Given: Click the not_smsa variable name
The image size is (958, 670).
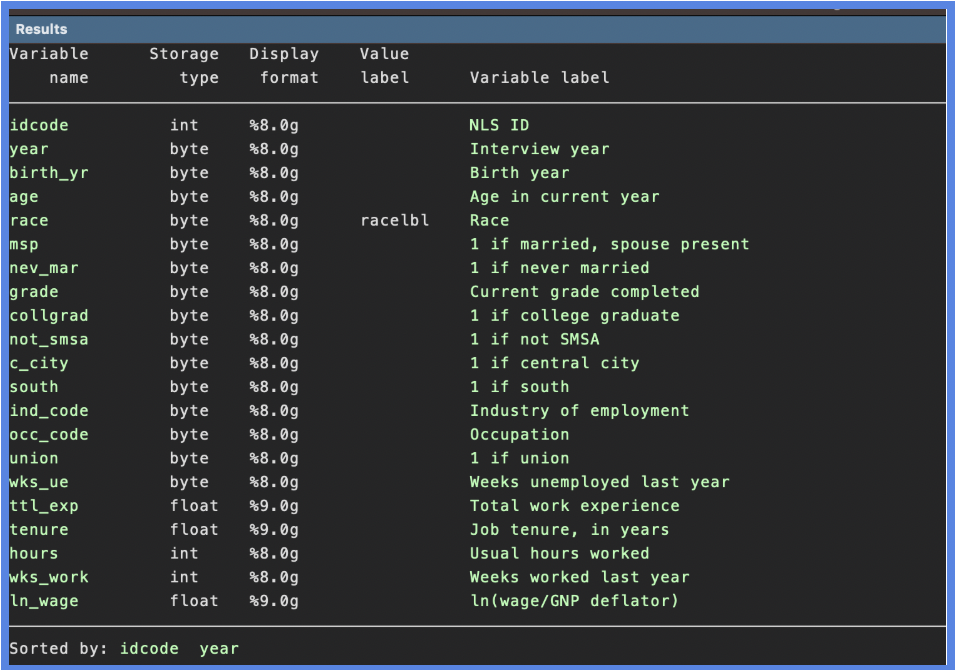Looking at the screenshot, I should point(49,340).
